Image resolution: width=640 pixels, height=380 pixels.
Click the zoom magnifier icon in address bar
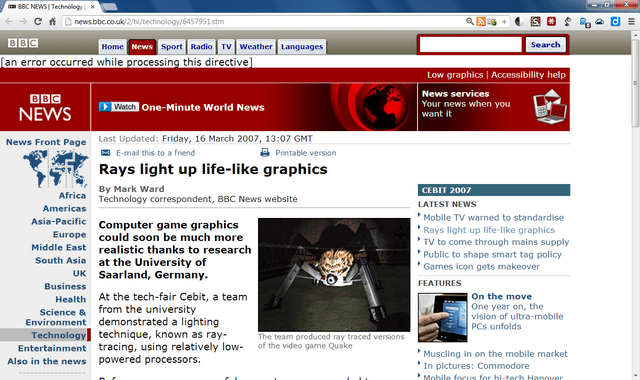point(470,21)
